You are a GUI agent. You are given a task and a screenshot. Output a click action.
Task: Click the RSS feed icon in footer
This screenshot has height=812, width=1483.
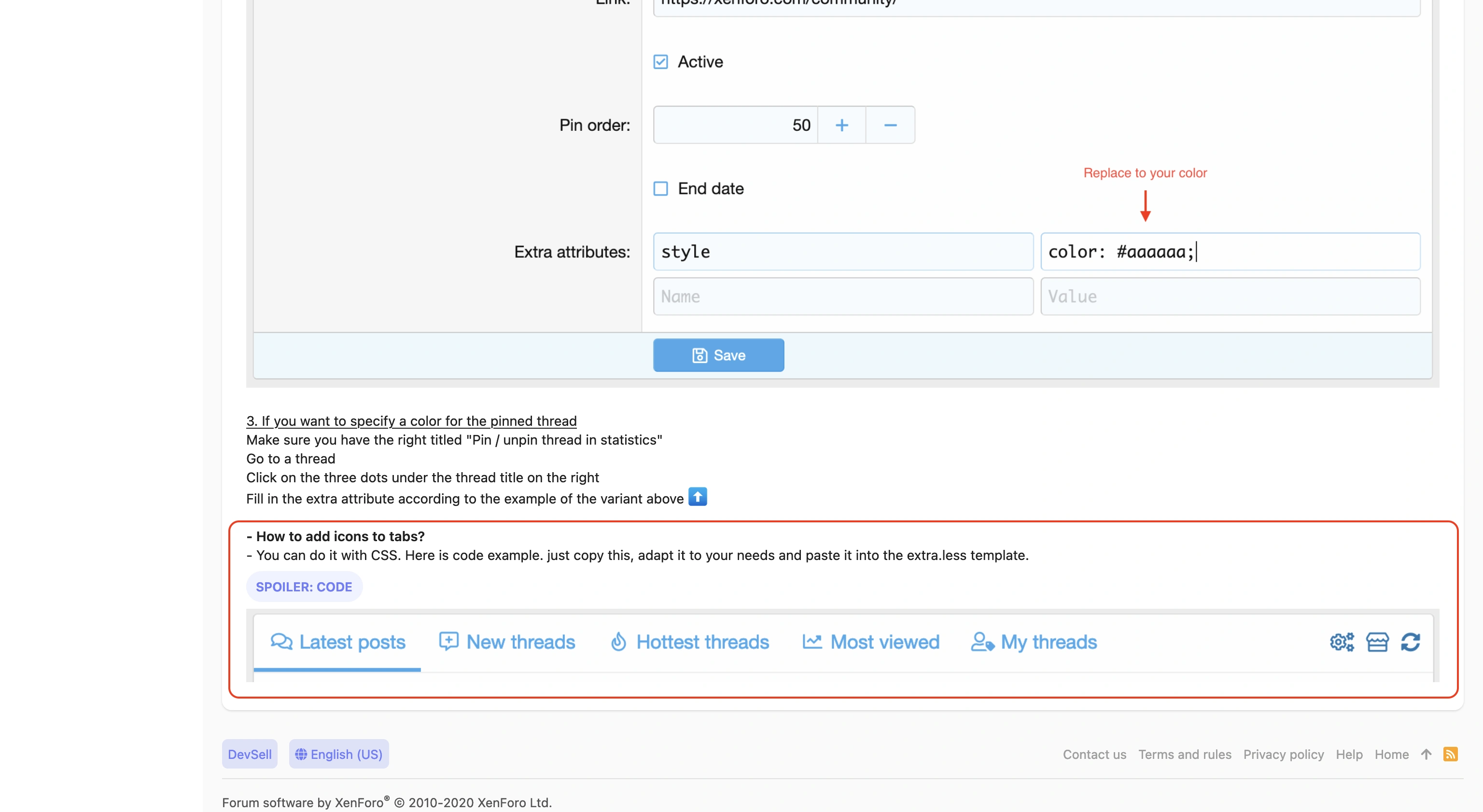tap(1450, 754)
